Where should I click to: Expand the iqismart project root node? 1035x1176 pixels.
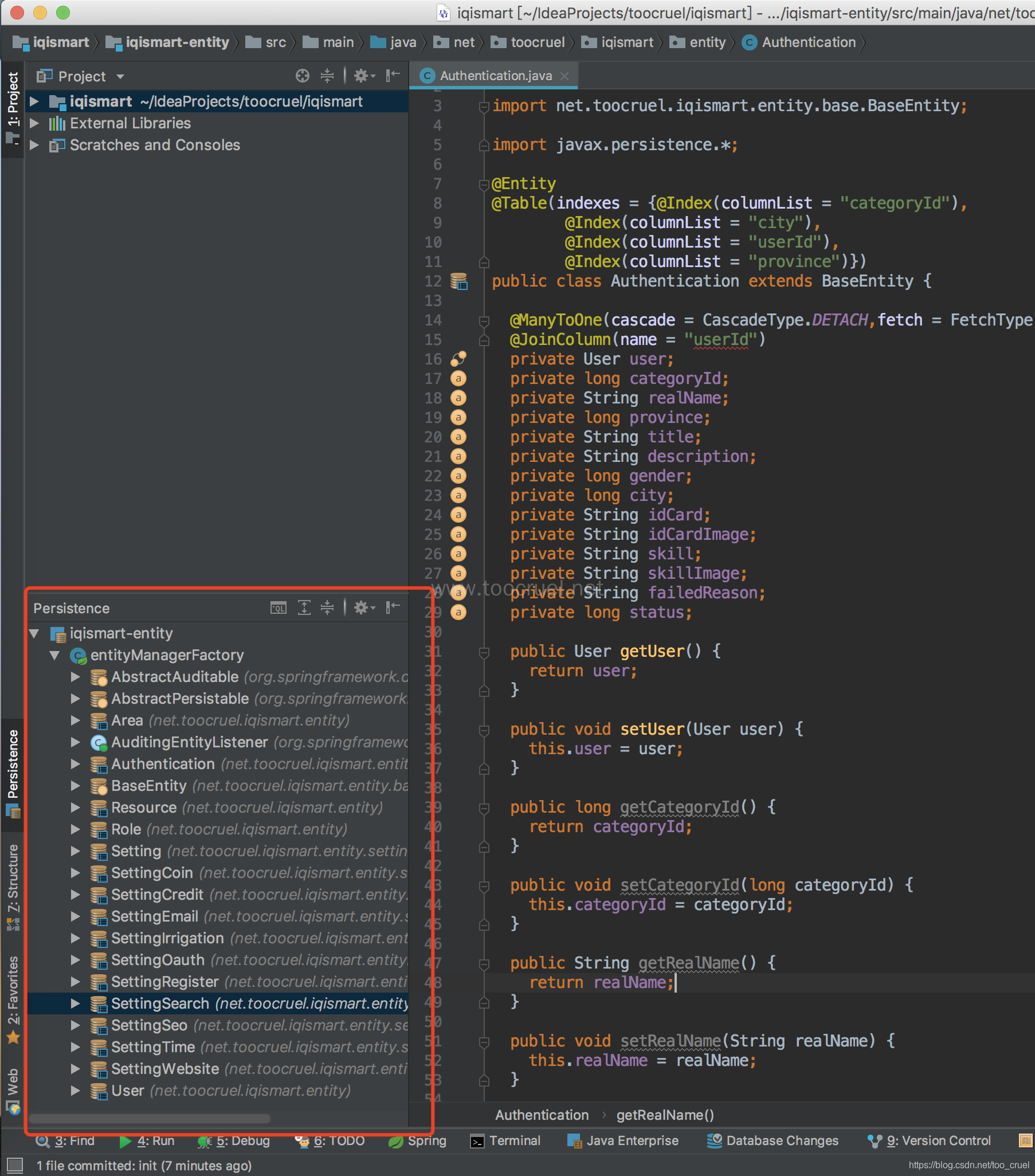[x=34, y=102]
